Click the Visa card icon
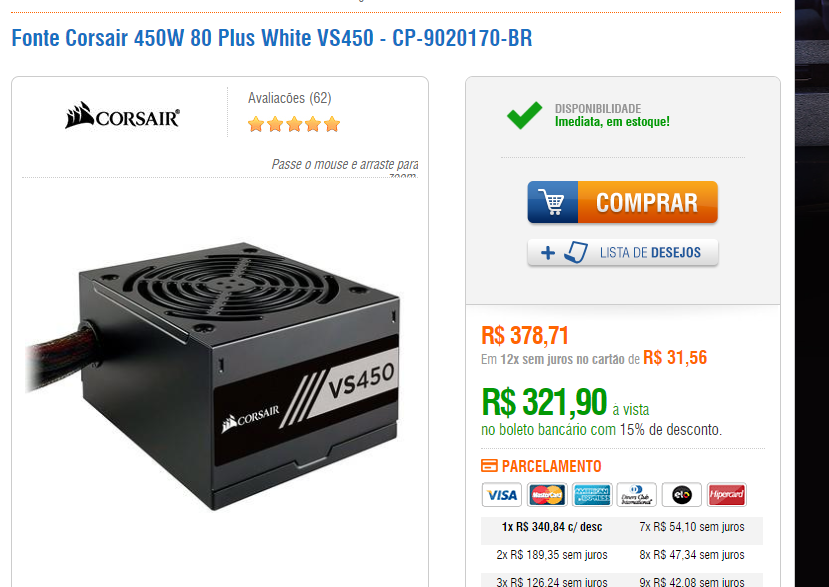Image resolution: width=829 pixels, height=587 pixels. click(x=501, y=495)
